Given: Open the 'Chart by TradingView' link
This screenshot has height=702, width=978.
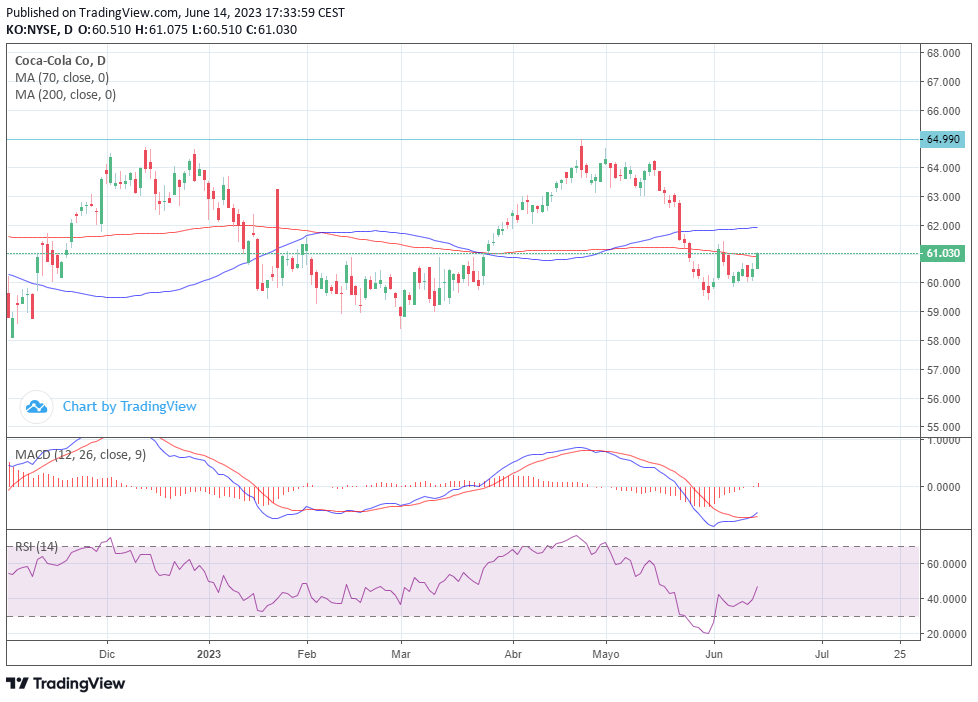Looking at the screenshot, I should (x=129, y=407).
